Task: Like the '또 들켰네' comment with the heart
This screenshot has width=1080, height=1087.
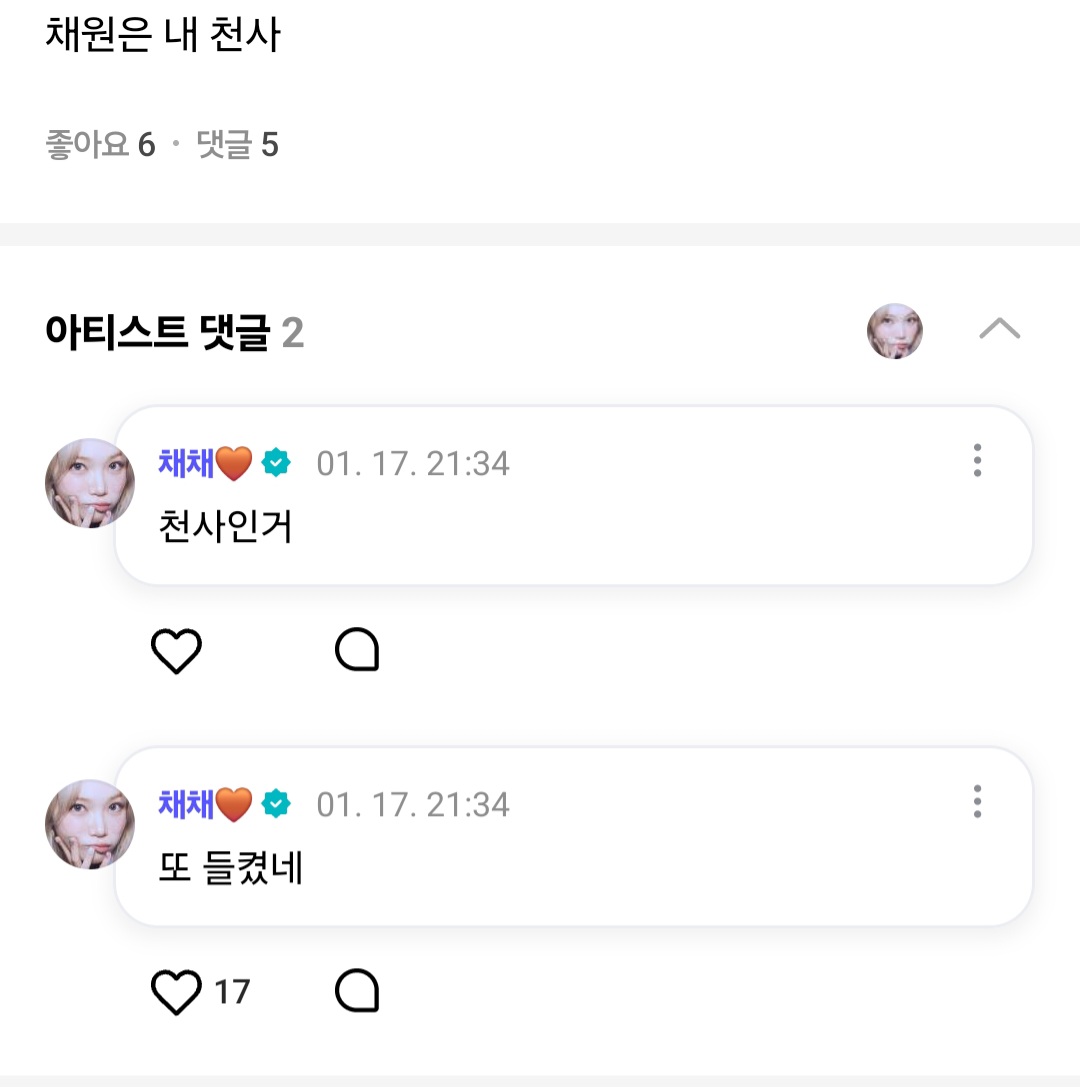Action: pyautogui.click(x=176, y=992)
